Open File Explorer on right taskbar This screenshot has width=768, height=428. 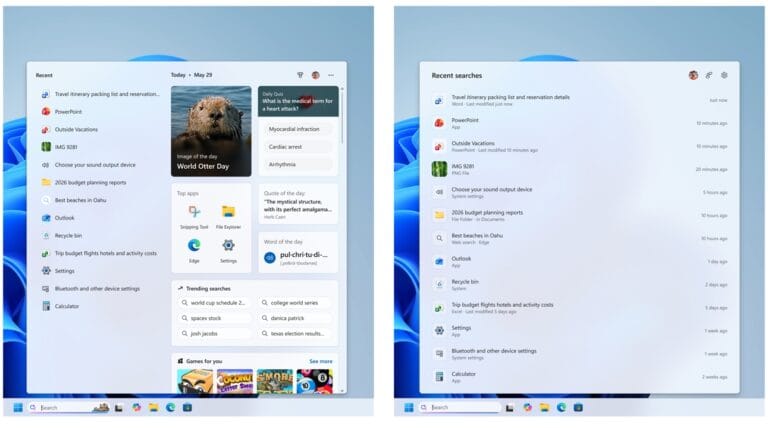544,407
